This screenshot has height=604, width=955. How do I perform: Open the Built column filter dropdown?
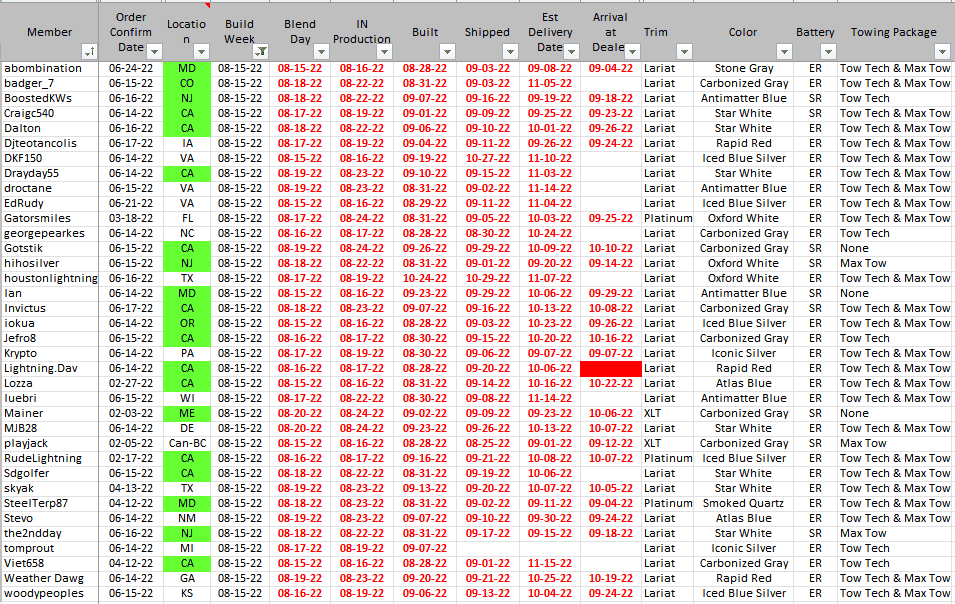click(x=446, y=51)
